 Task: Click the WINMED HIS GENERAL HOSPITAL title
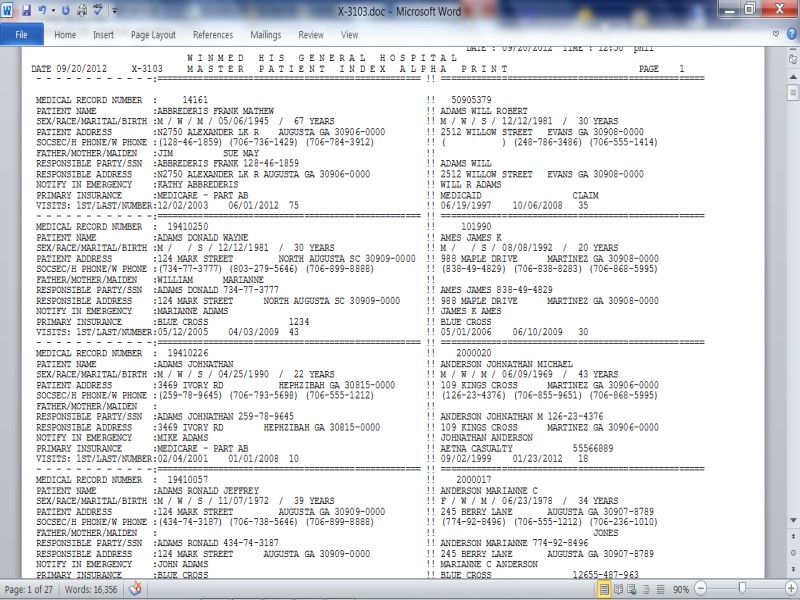click(x=322, y=58)
